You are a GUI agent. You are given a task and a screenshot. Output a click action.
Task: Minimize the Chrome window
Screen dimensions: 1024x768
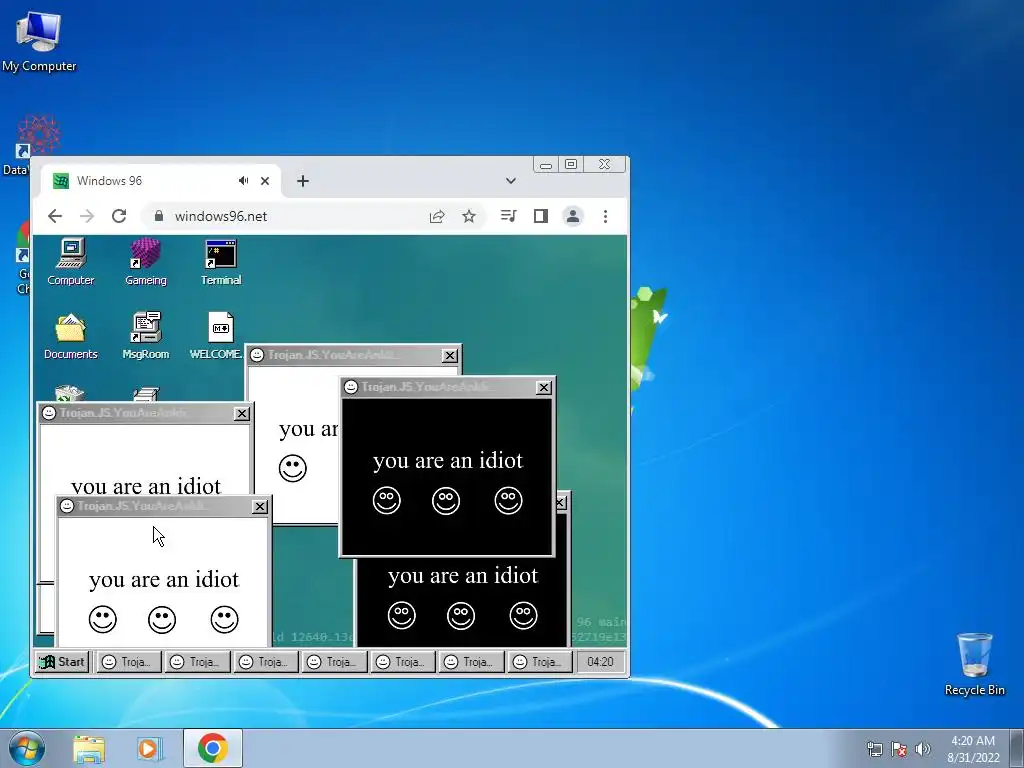point(546,165)
